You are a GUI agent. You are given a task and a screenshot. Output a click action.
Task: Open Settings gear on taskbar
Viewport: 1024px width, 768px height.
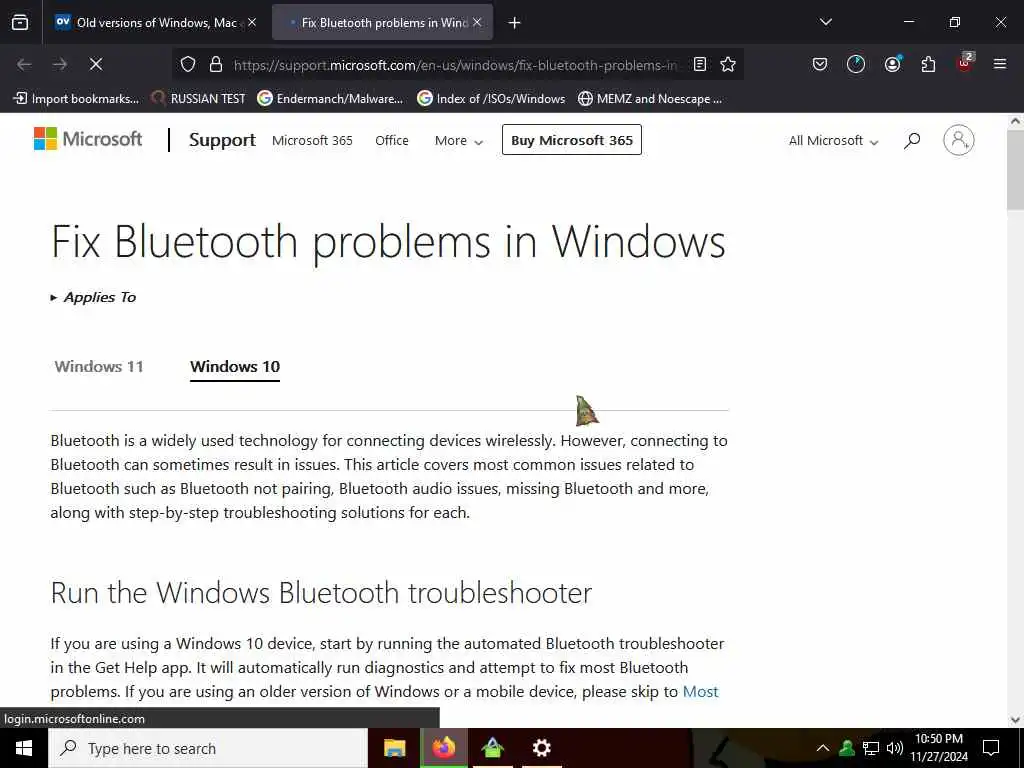[541, 748]
